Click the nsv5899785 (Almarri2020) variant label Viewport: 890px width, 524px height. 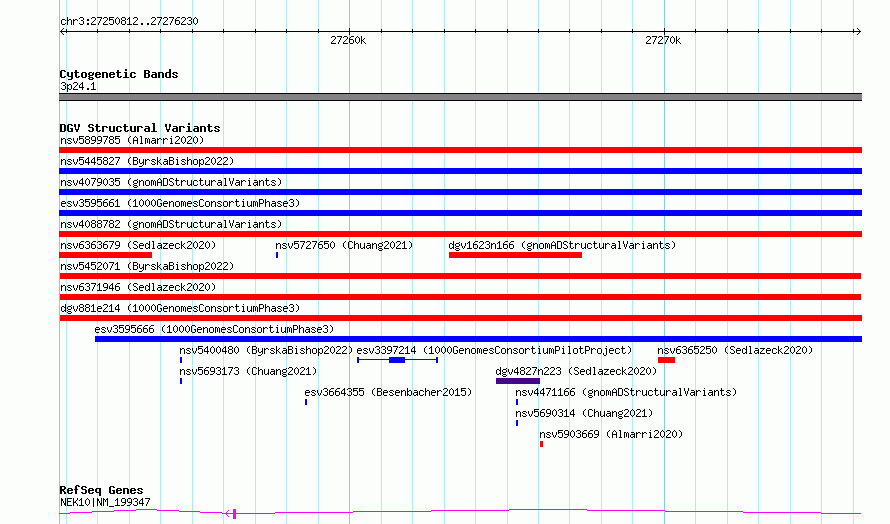(x=132, y=140)
